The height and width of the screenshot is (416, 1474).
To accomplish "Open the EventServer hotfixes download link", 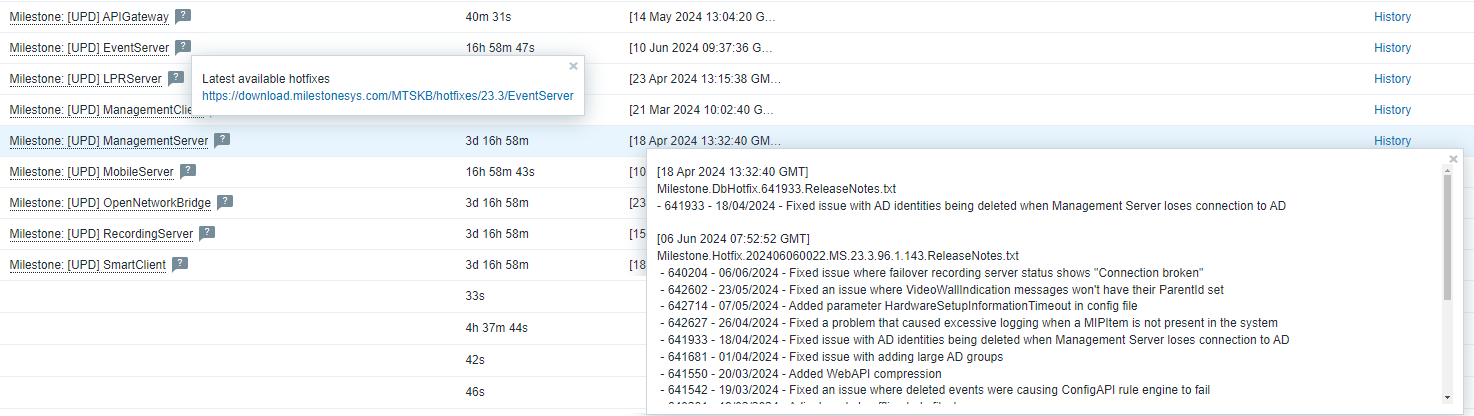I will coord(388,96).
